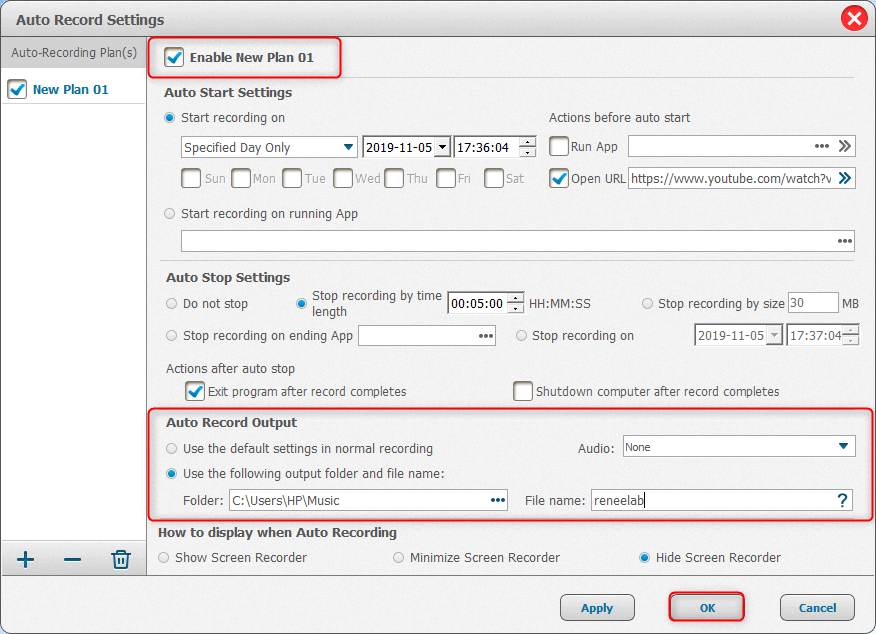Uncheck New Plan 01 in plan list
Image resolution: width=876 pixels, height=634 pixels.
(x=17, y=89)
